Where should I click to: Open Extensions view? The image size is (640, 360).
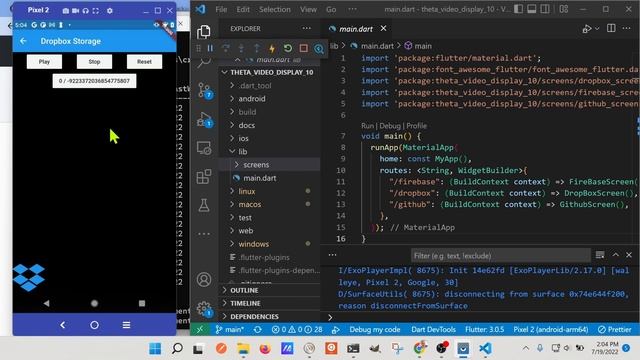pyautogui.click(x=204, y=176)
